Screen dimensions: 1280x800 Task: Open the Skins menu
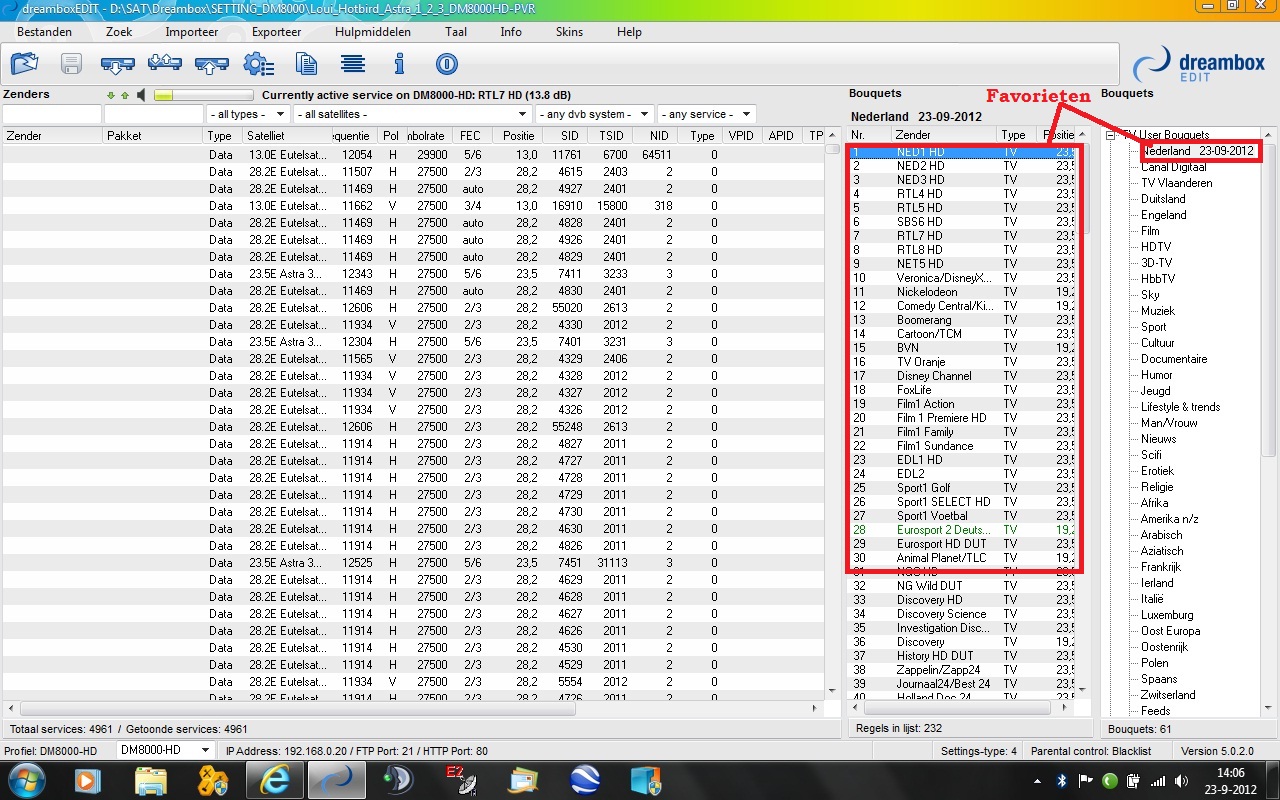tap(569, 32)
